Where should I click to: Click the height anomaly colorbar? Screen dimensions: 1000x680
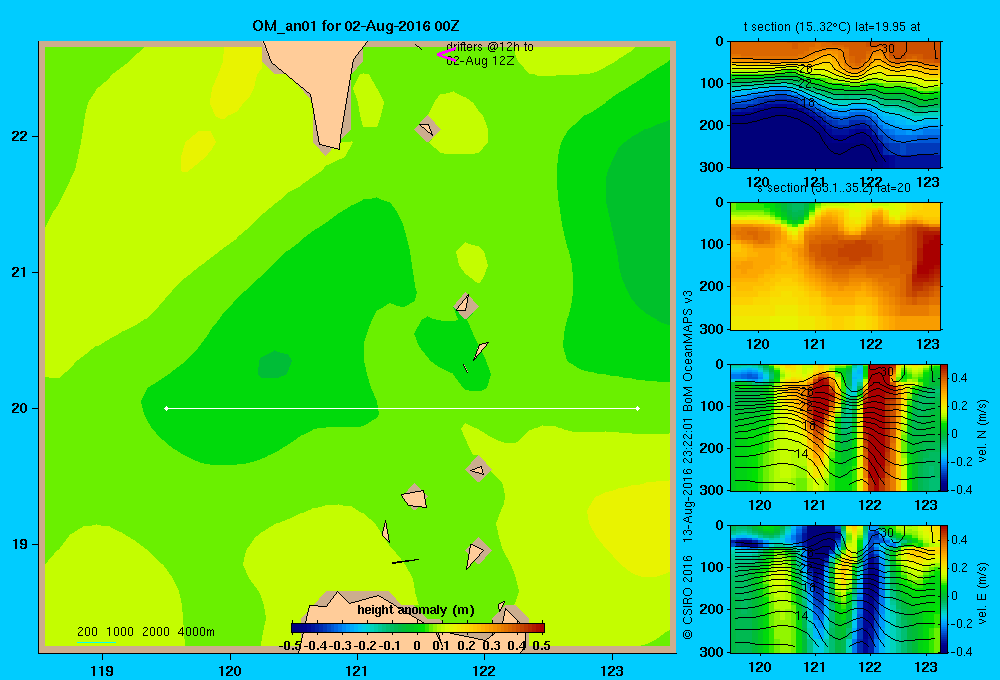(x=418, y=628)
